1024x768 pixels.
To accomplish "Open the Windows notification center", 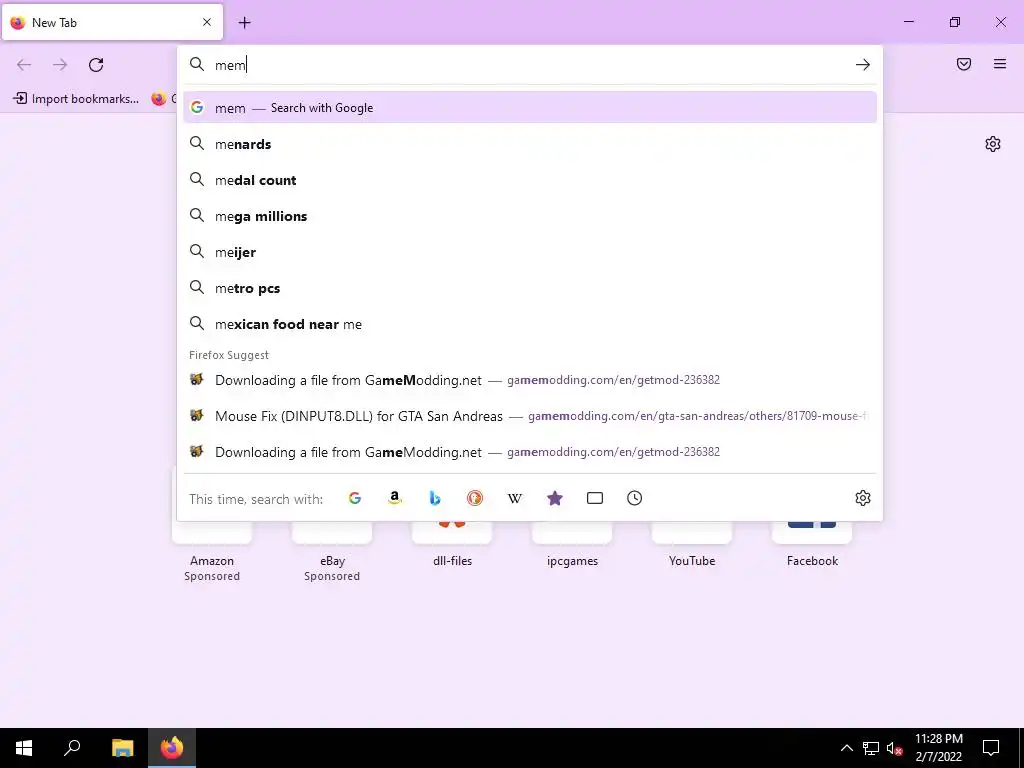I will click(991, 748).
